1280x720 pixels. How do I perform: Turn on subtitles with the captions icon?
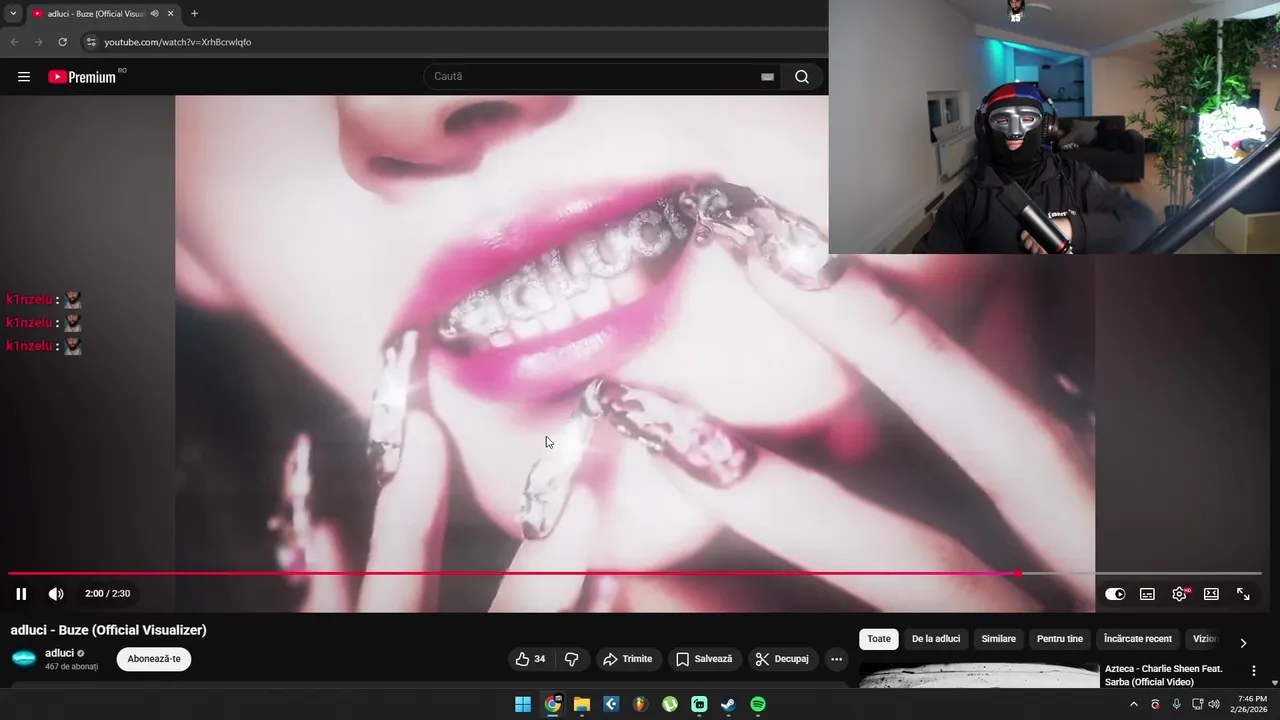(1147, 594)
